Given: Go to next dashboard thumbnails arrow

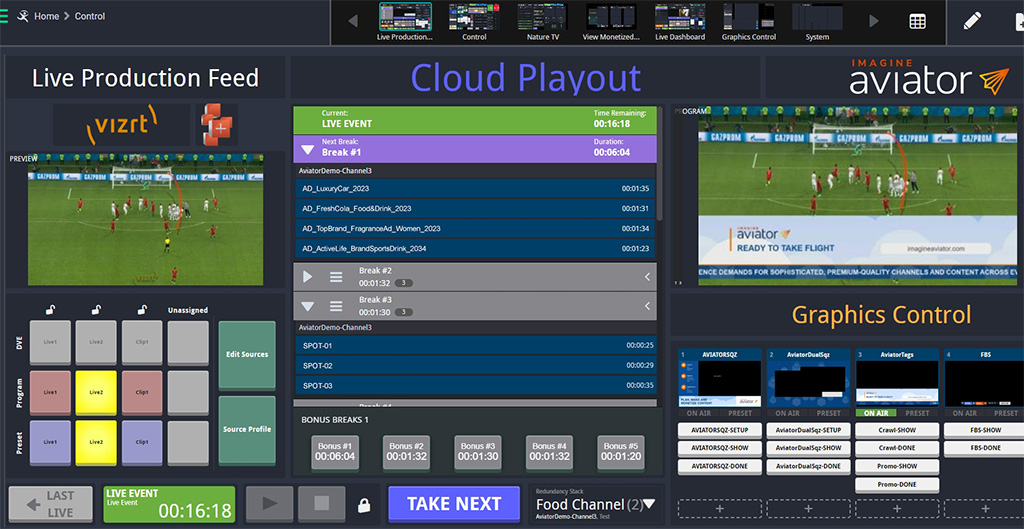Looking at the screenshot, I should (874, 21).
